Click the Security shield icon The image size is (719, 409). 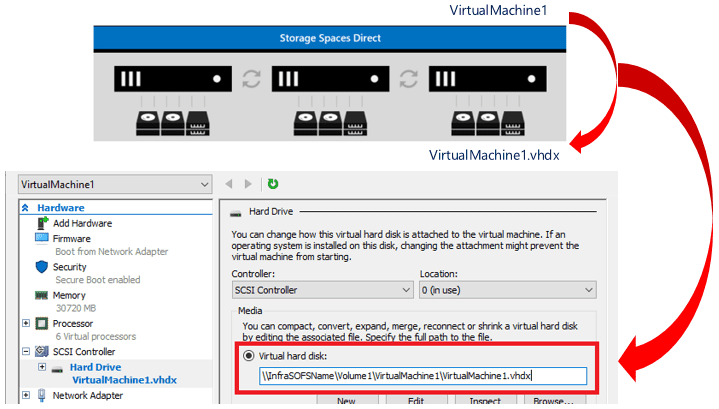point(42,267)
